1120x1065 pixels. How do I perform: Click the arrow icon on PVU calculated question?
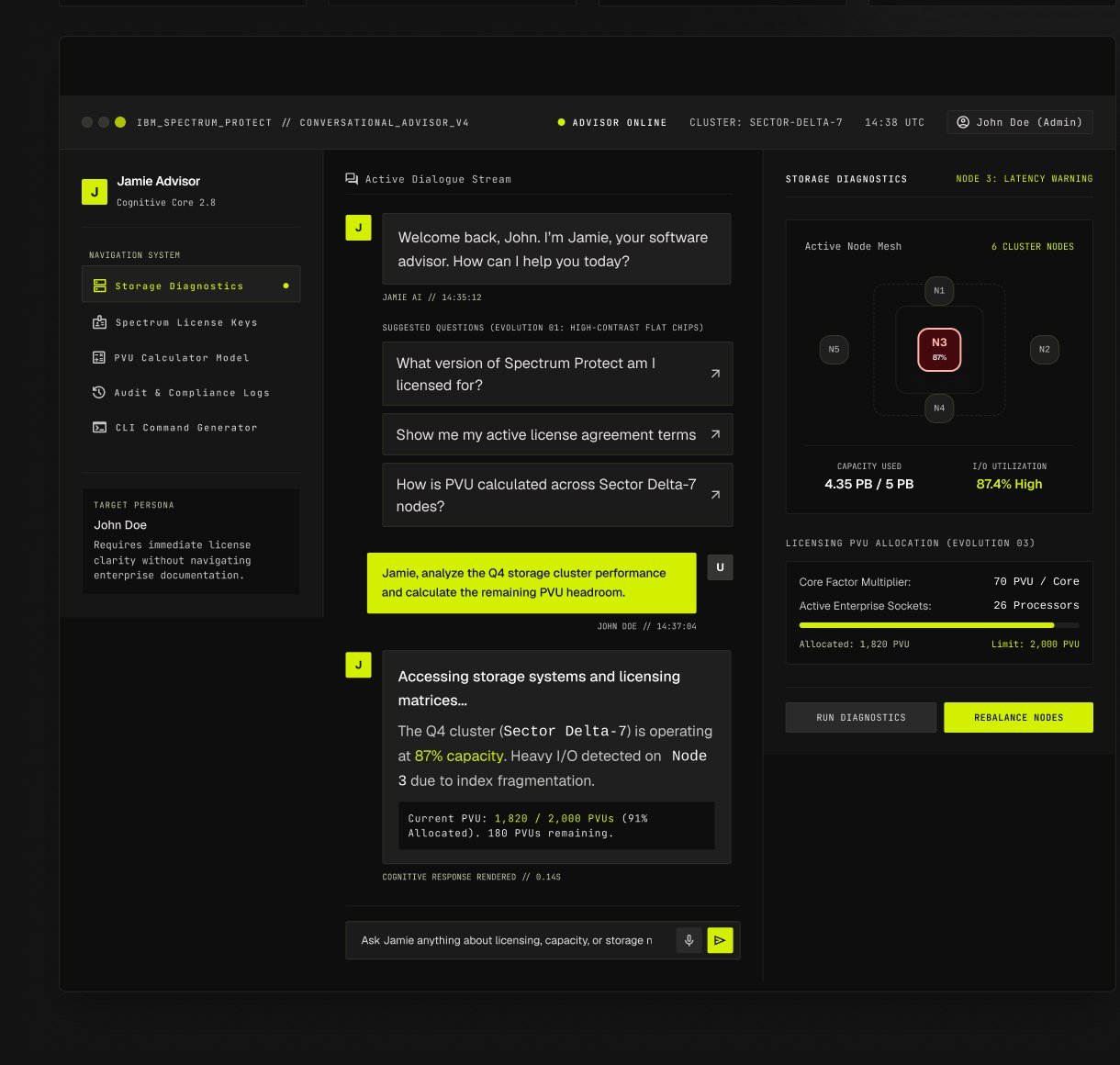pyautogui.click(x=715, y=495)
